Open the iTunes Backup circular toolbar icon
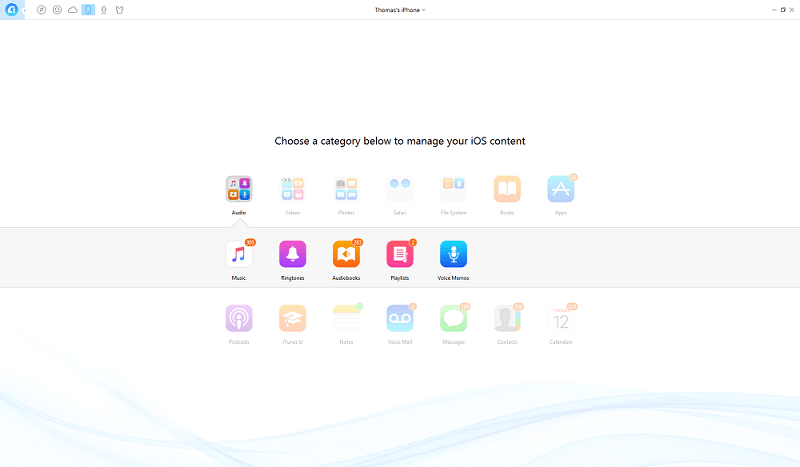This screenshot has height=467, width=800. pos(57,10)
